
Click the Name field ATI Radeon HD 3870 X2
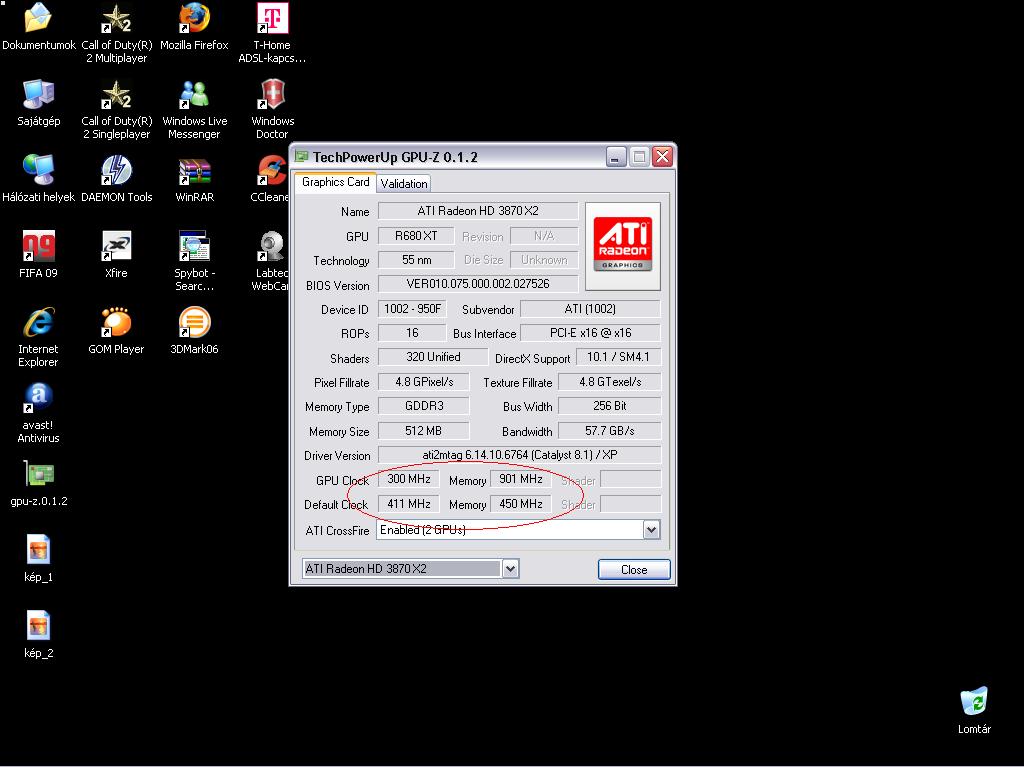[x=478, y=211]
